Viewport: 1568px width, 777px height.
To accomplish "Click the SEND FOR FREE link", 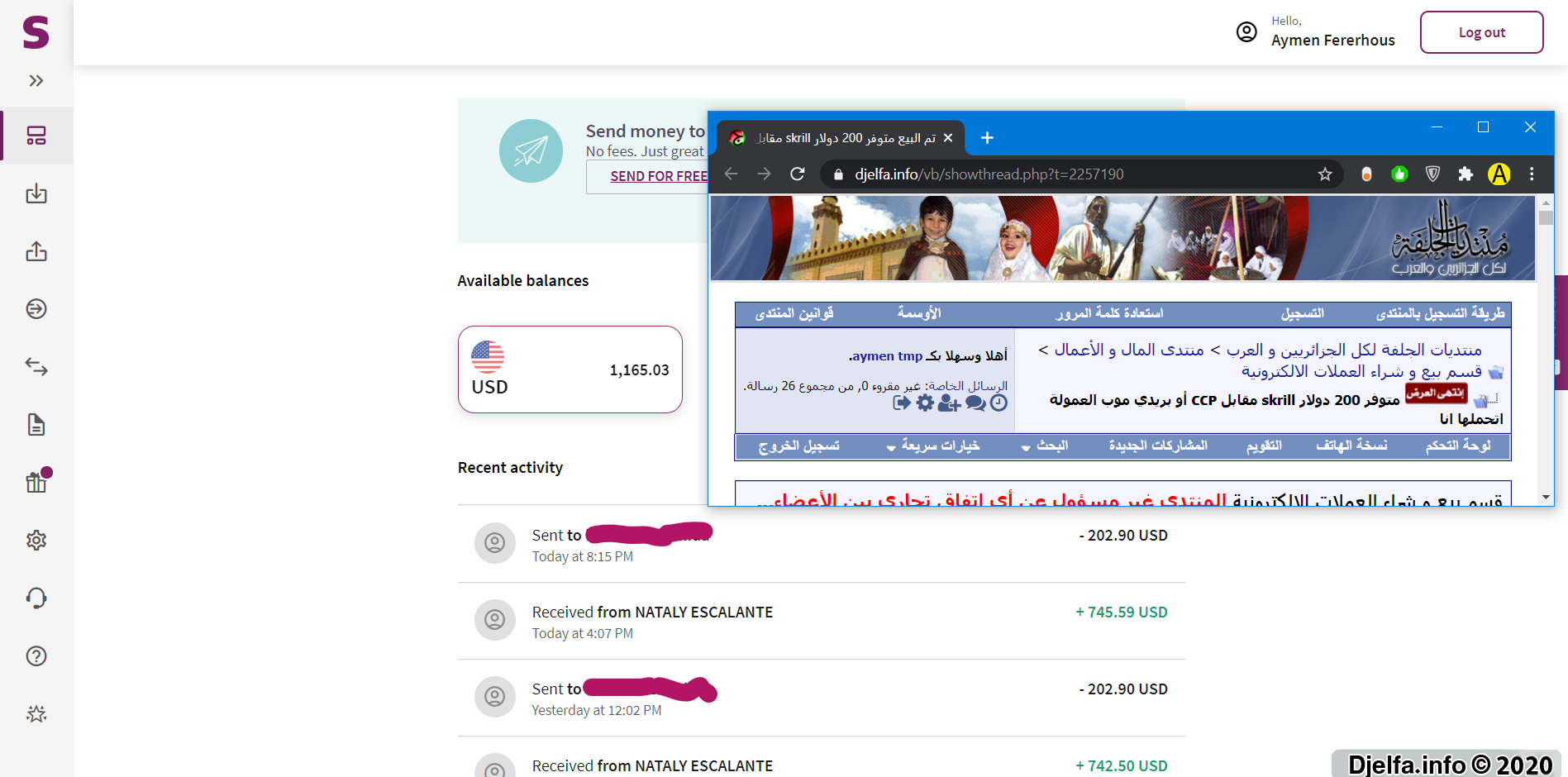I will pos(659,176).
